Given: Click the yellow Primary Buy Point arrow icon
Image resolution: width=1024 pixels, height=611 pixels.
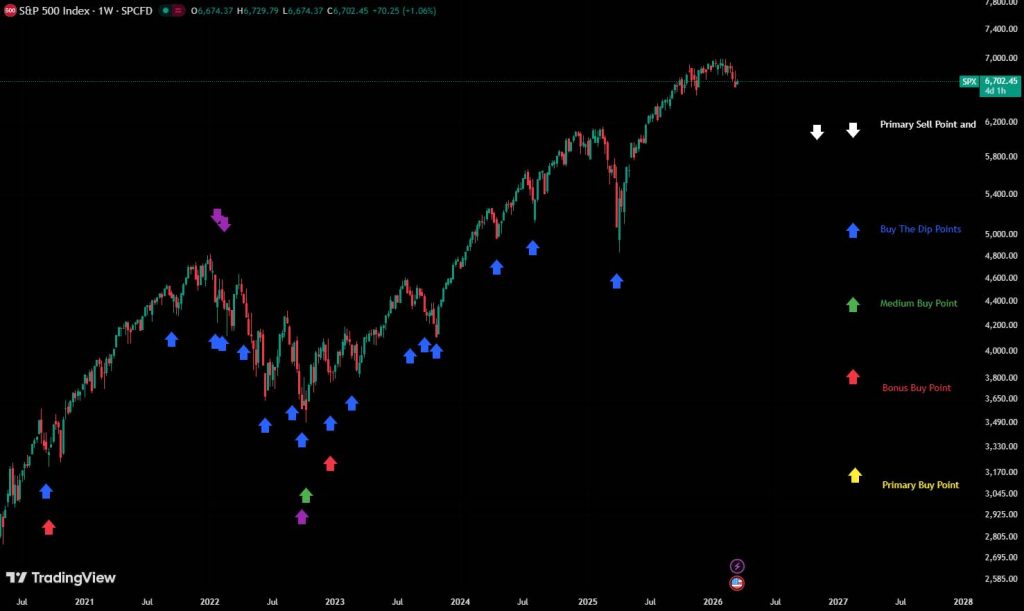Looking at the screenshot, I should click(x=855, y=476).
